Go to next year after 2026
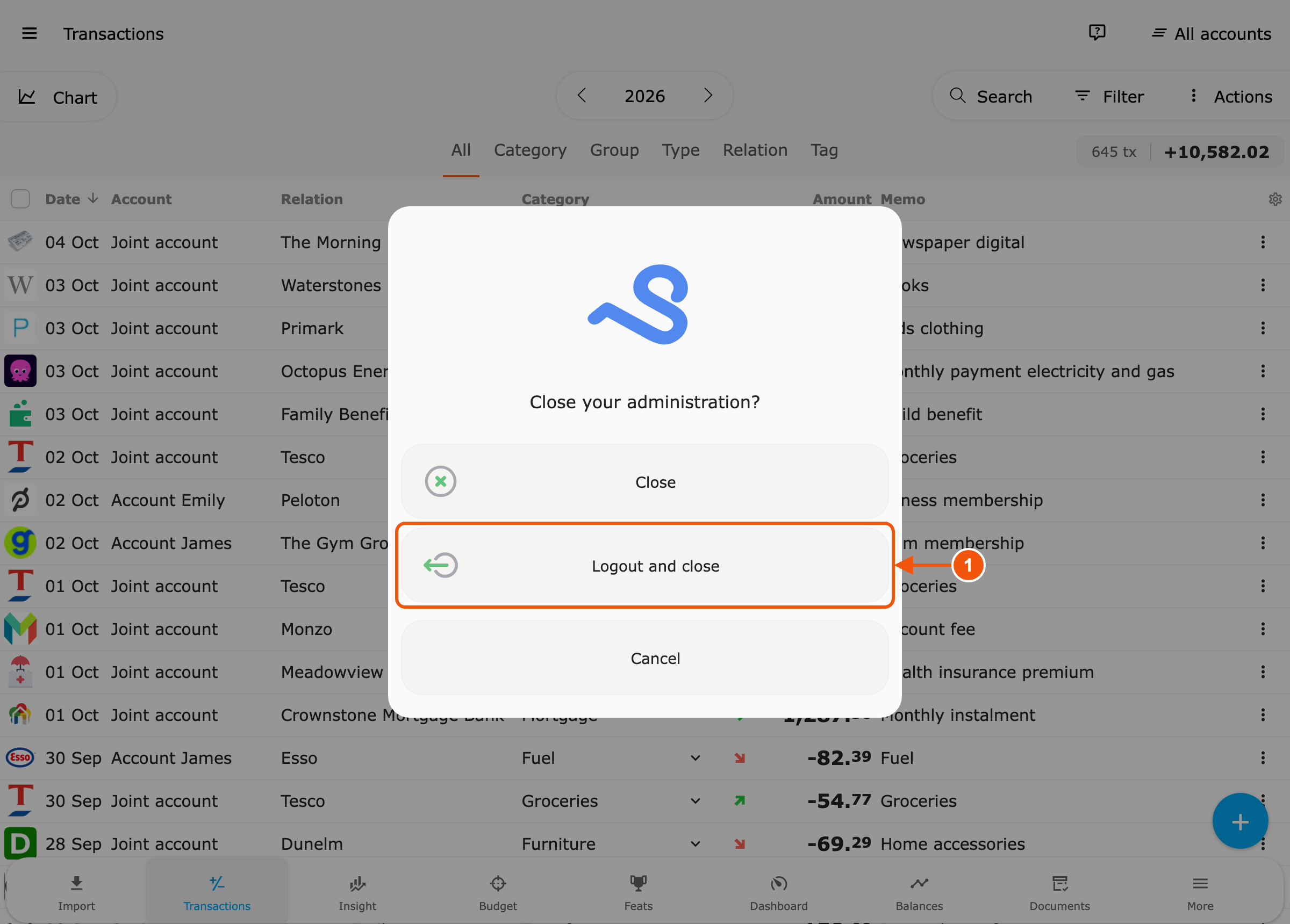Viewport: 1290px width, 924px height. [707, 96]
